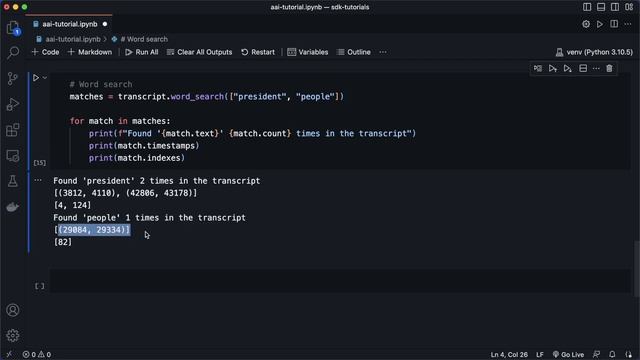The image size is (640, 360).
Task: Open the Extensions view
Action: pos(13,130)
